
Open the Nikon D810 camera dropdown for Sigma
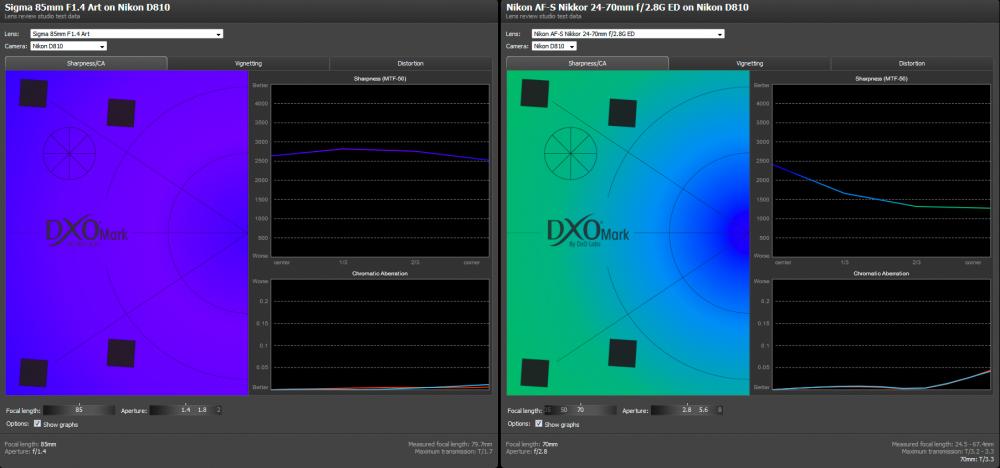pos(68,47)
